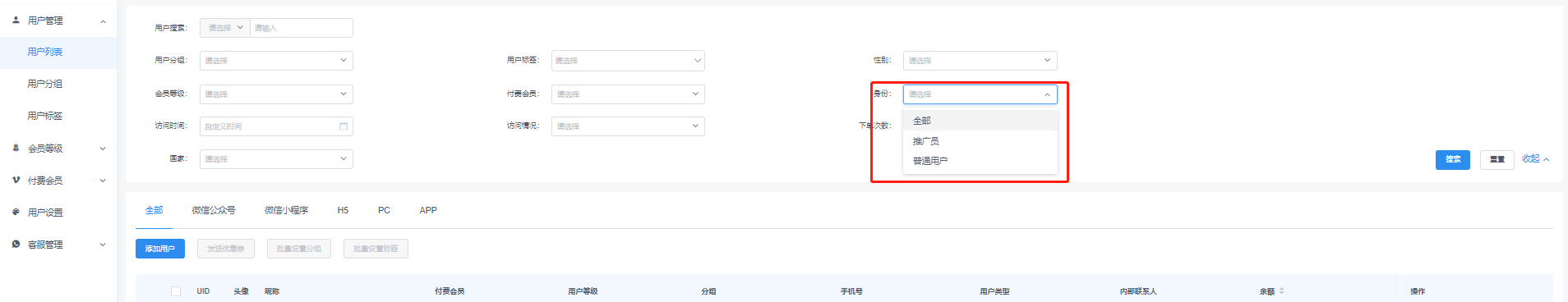Click the blue 搜索 button

(x=1452, y=159)
